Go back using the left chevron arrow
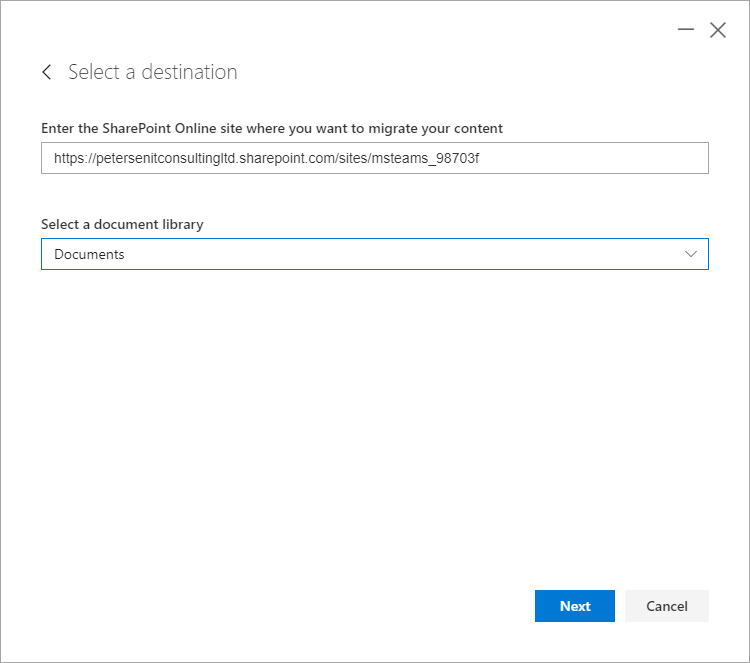Image resolution: width=750 pixels, height=663 pixels. pos(47,72)
